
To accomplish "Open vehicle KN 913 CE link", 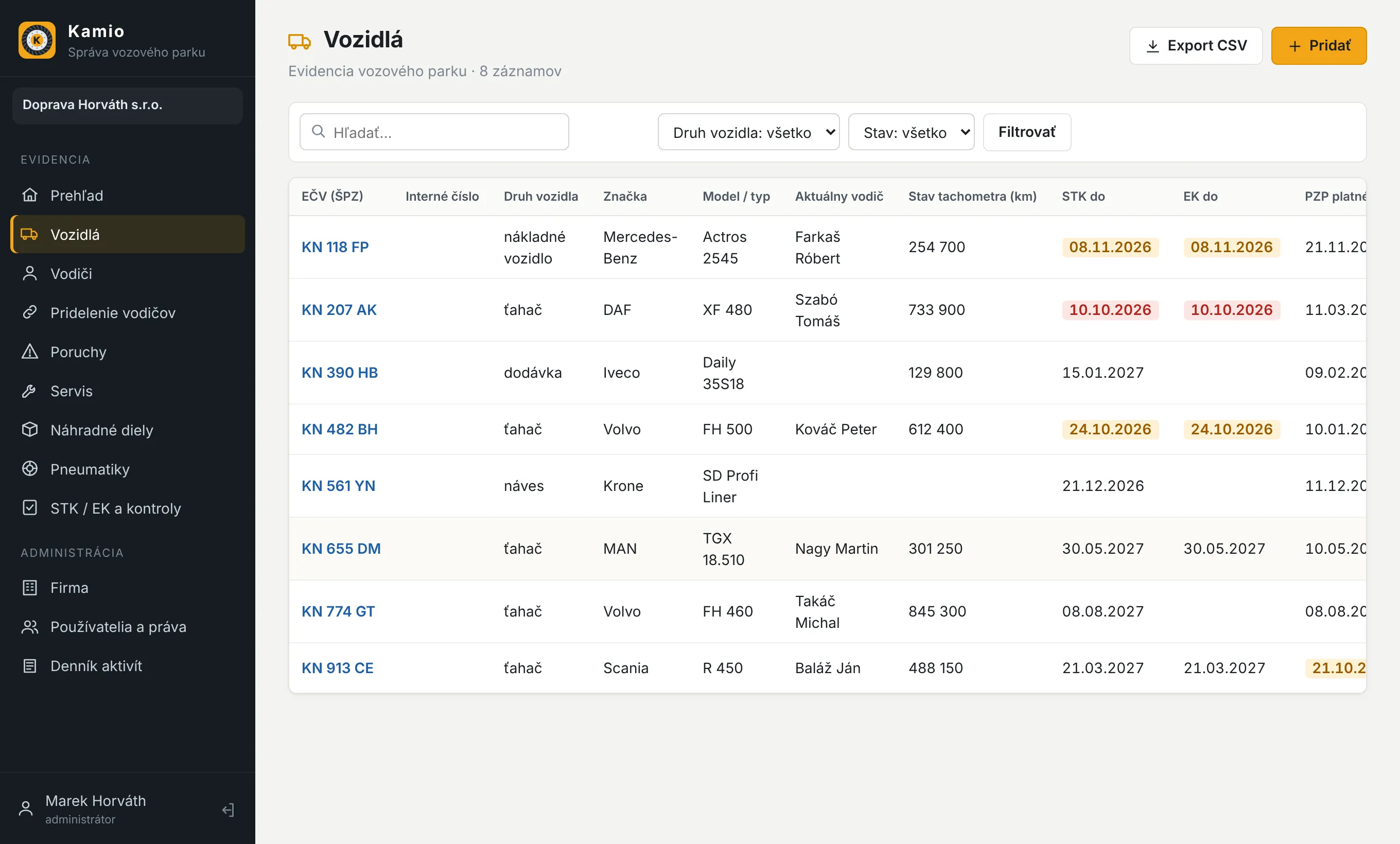I will click(338, 668).
